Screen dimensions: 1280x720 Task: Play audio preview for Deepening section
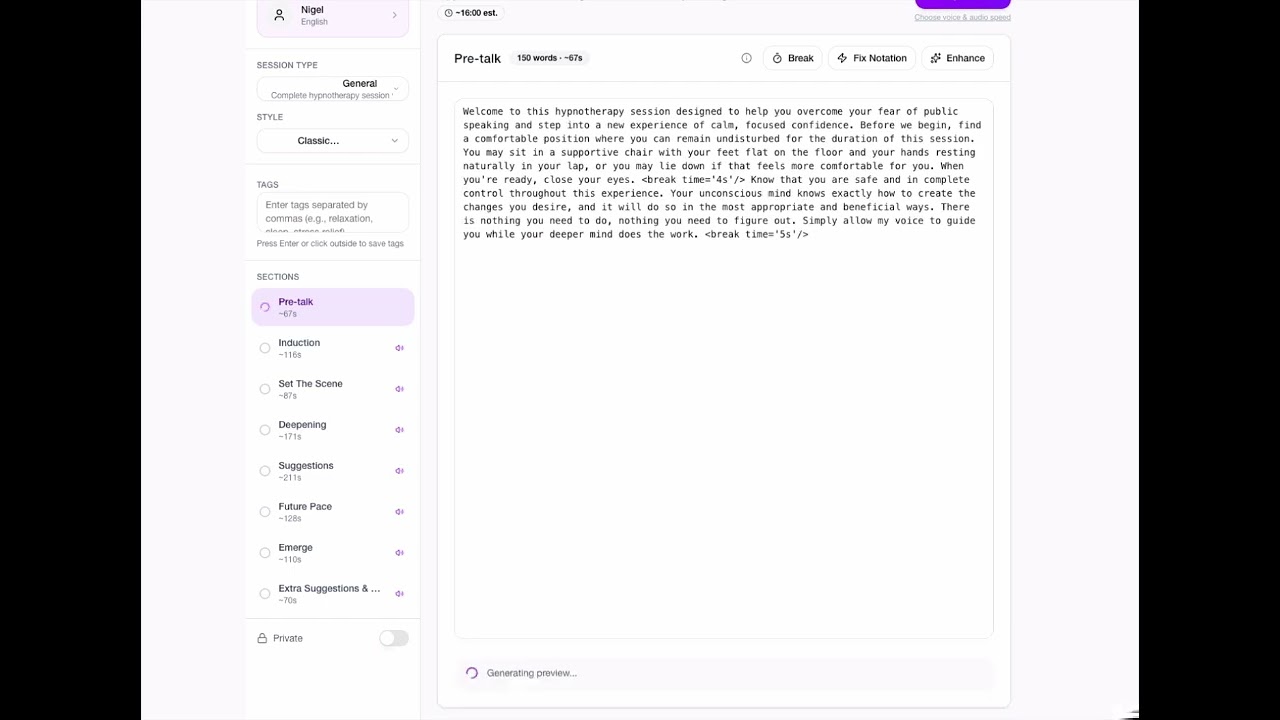coord(399,430)
